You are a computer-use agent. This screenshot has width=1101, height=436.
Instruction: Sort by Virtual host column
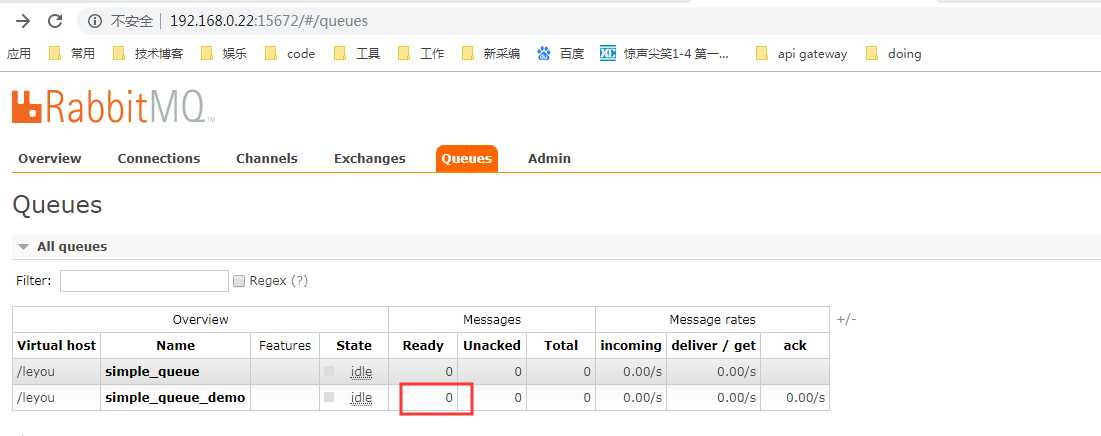[56, 345]
